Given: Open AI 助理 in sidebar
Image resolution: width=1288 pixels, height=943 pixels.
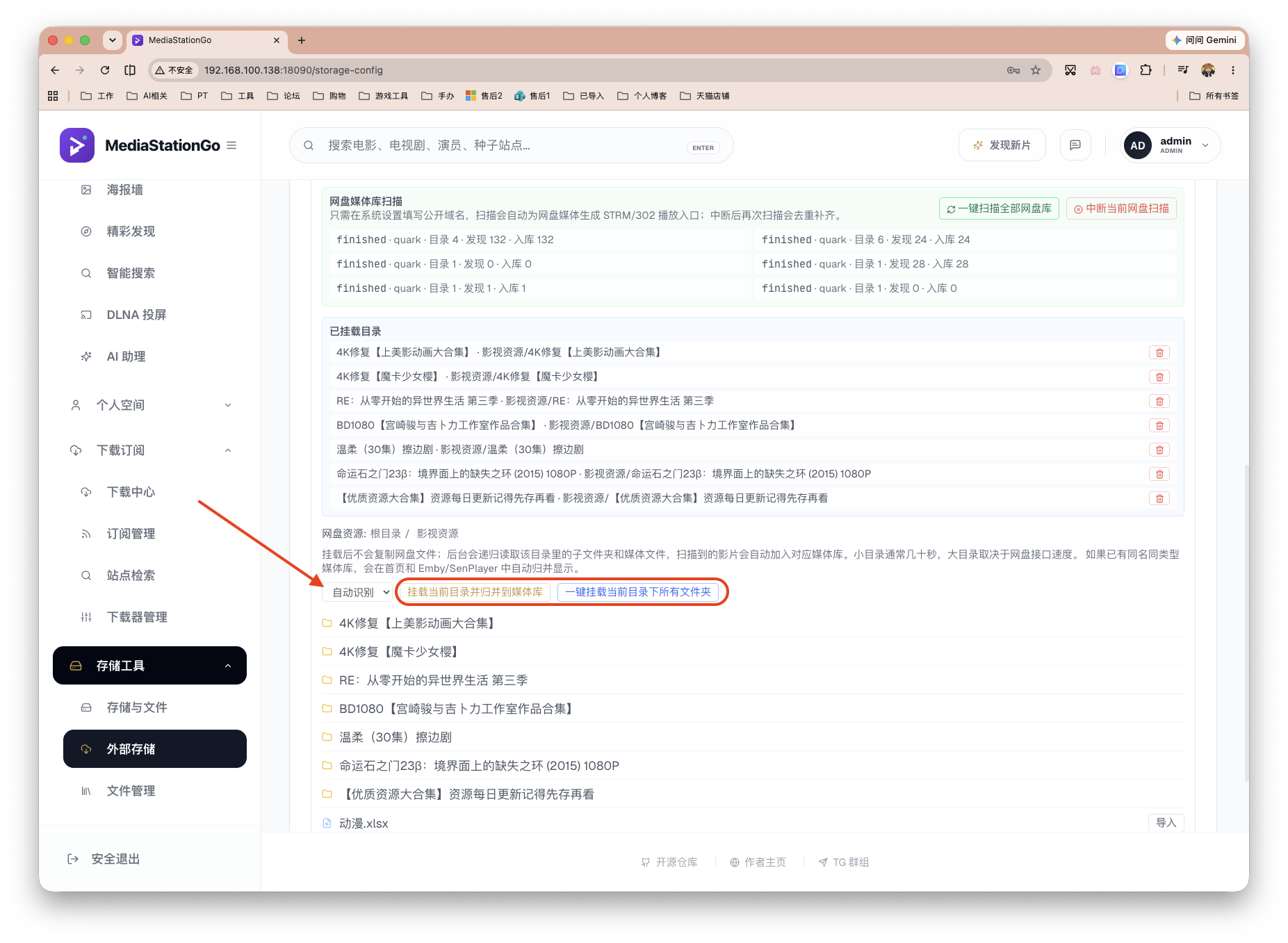Looking at the screenshot, I should pyautogui.click(x=125, y=356).
